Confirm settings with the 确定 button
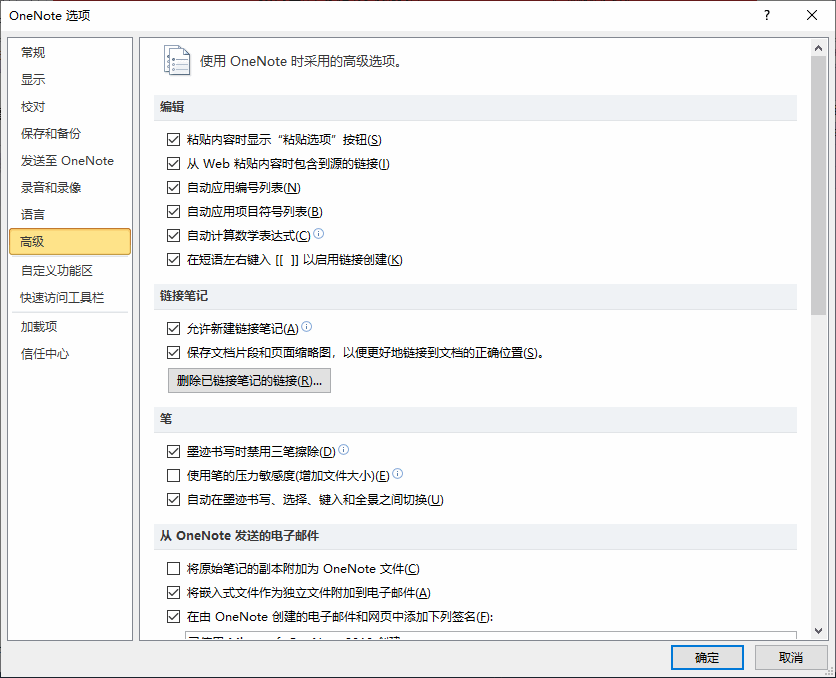The width and height of the screenshot is (836, 678). [707, 657]
